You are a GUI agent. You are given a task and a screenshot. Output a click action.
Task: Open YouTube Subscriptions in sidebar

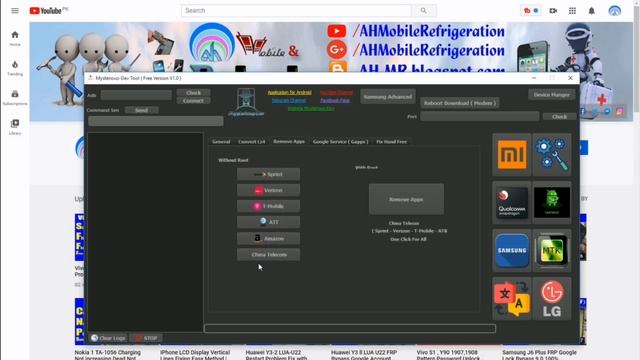pyautogui.click(x=15, y=98)
